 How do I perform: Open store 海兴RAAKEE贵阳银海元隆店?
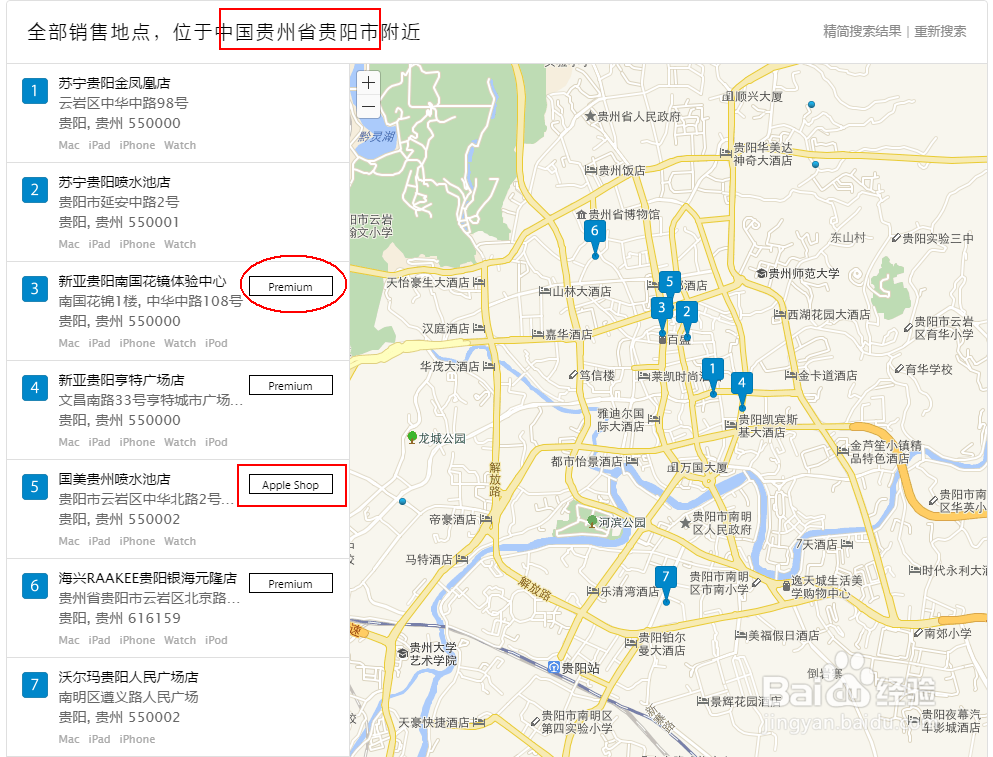(148, 578)
